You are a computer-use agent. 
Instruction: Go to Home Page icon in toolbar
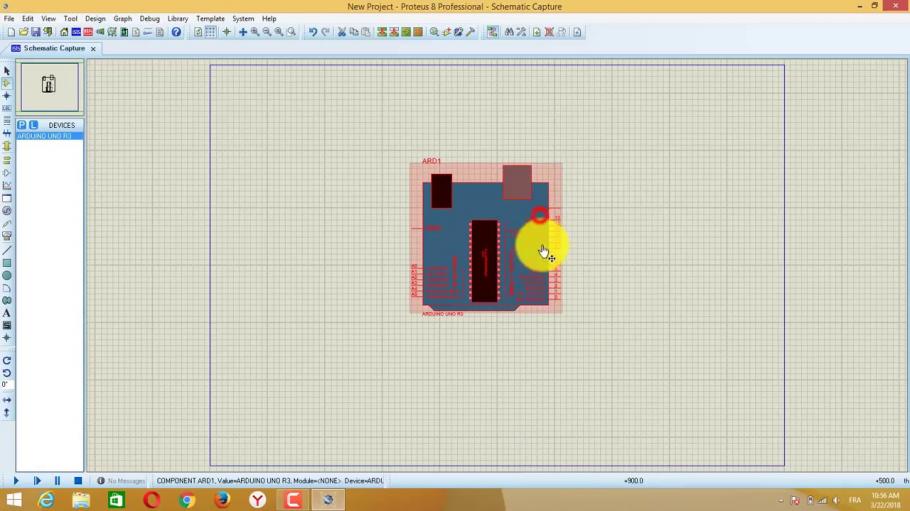pyautogui.click(x=64, y=32)
